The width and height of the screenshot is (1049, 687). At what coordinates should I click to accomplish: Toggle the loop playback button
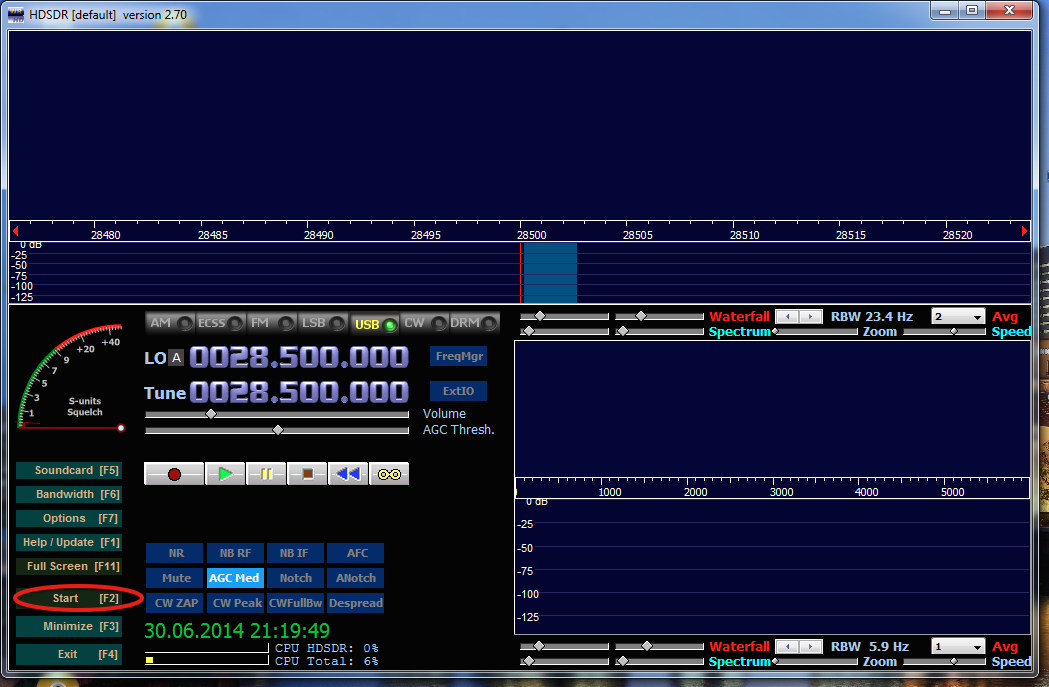point(389,474)
